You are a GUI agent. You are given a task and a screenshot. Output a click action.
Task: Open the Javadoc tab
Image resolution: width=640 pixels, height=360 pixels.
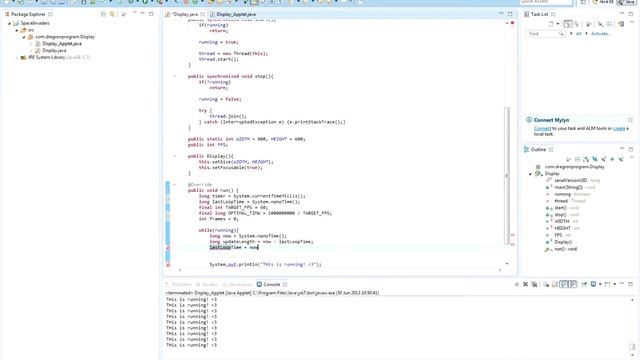coord(207,284)
